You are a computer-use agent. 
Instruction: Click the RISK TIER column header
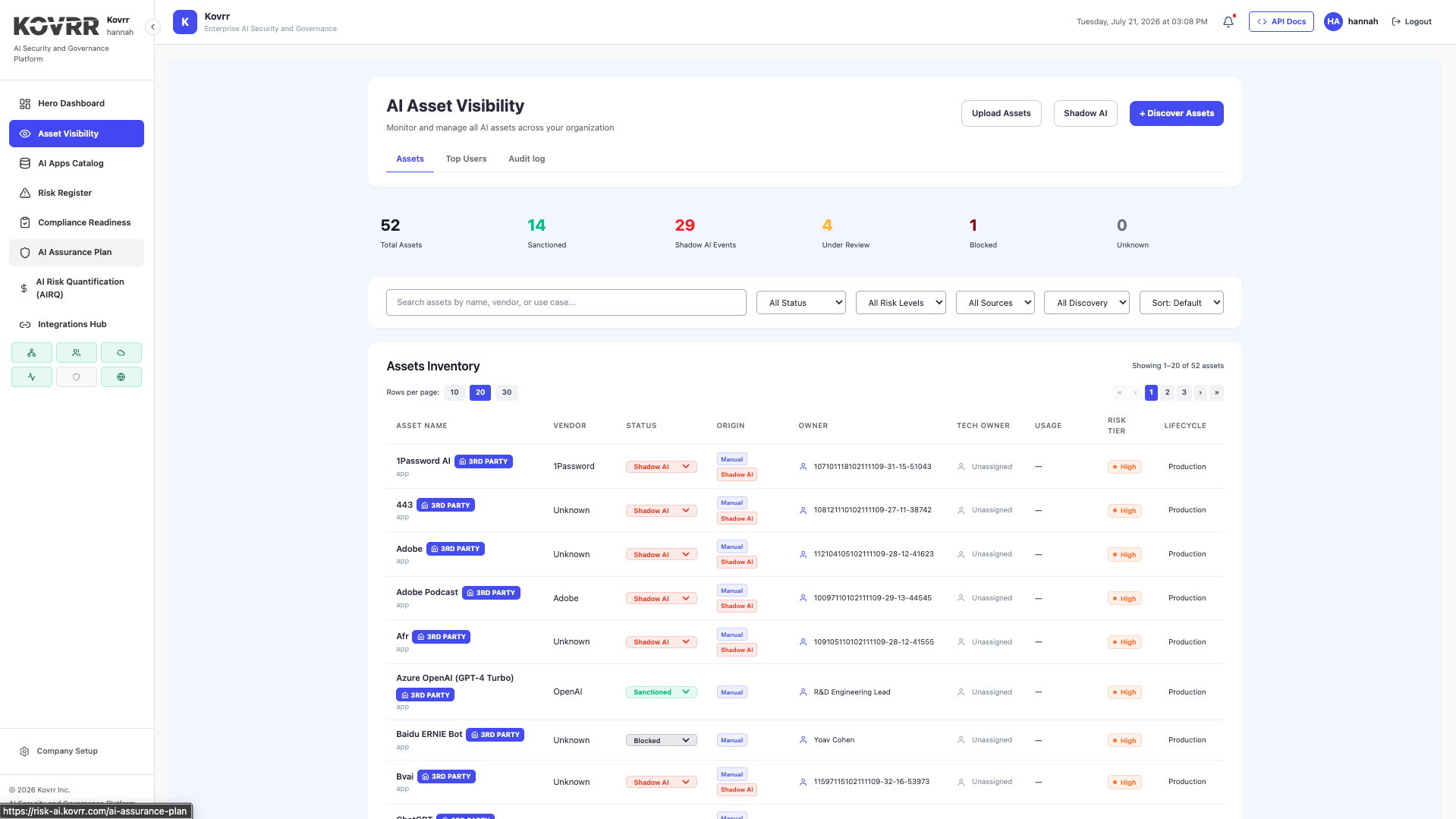(1117, 426)
